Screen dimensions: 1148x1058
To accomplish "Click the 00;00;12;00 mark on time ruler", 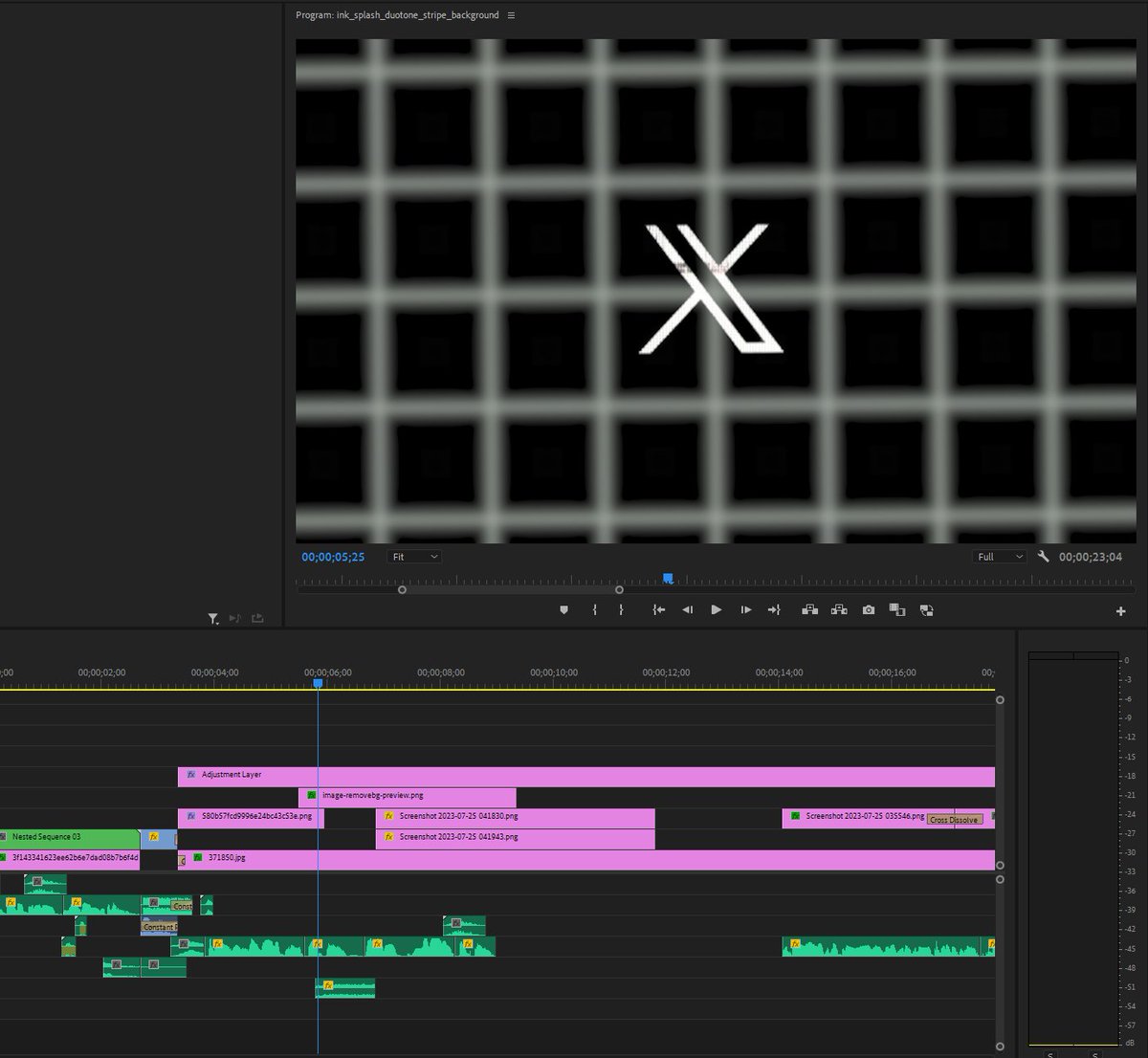I will click(x=666, y=672).
